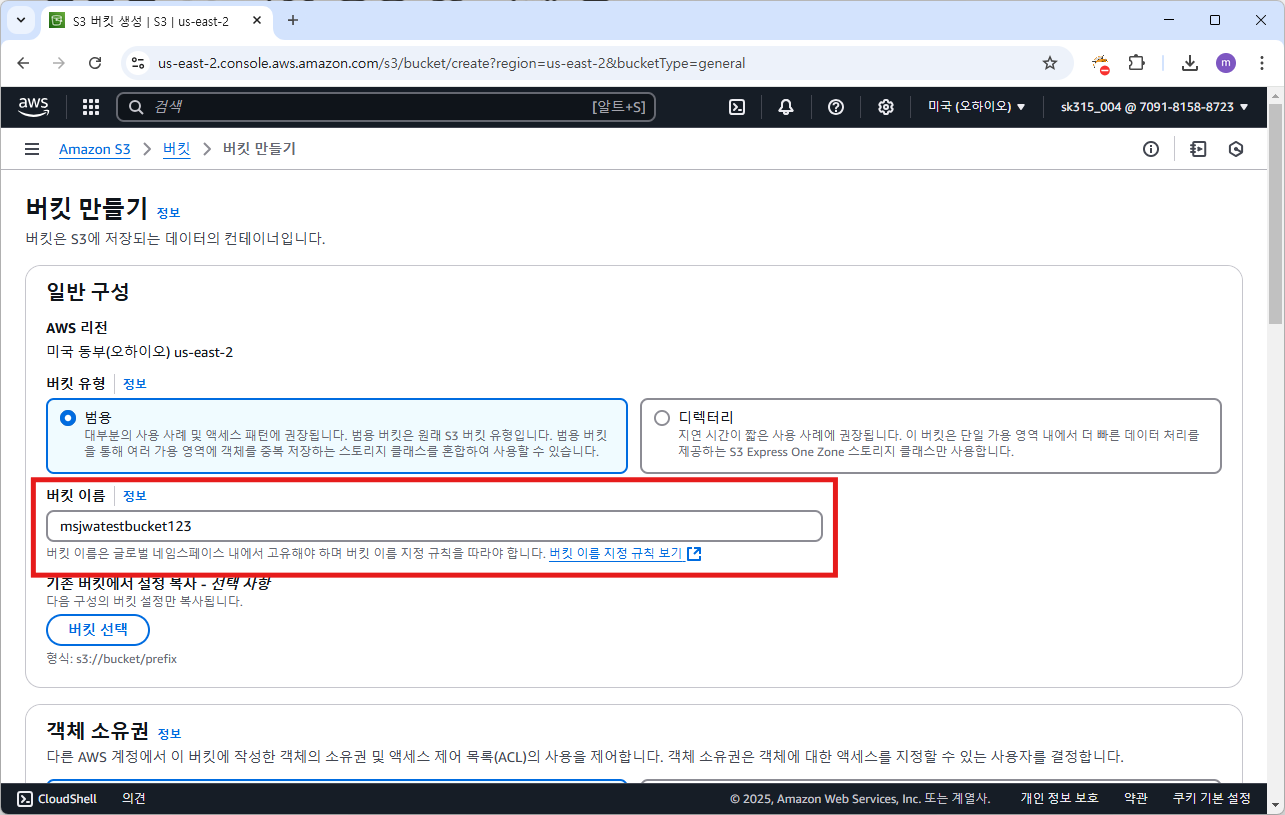Click the Amazon S3 breadcrumb link
1285x815 pixels.
(x=95, y=149)
